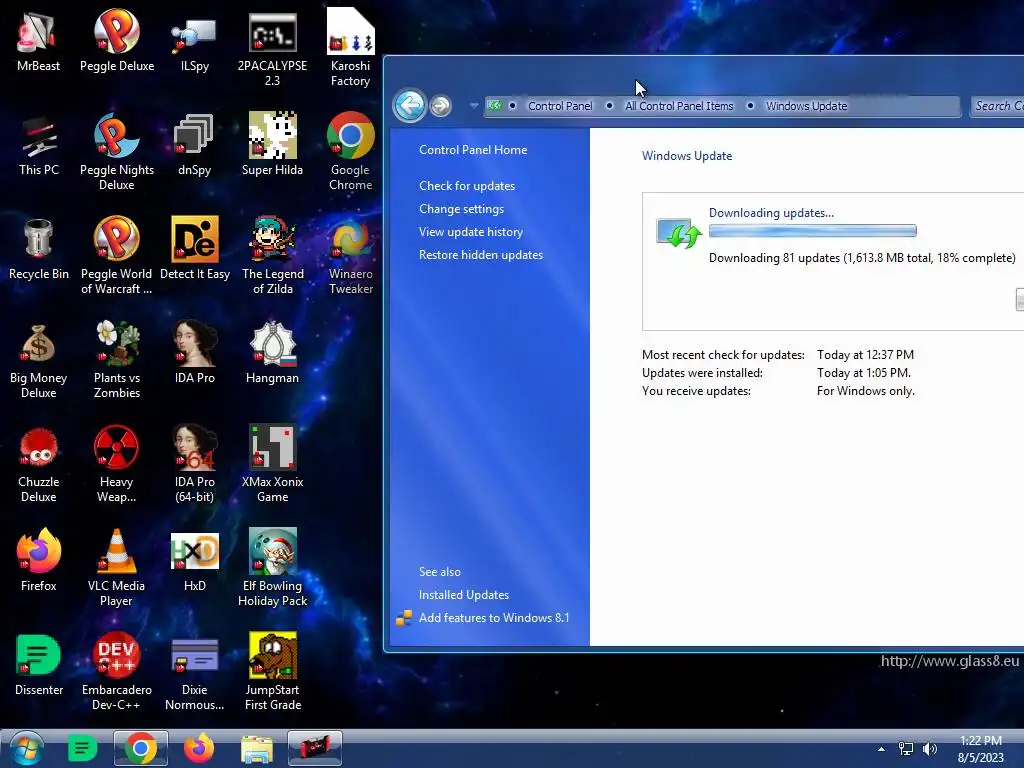1024x768 pixels.
Task: Click the Windows Update shield icon
Action: click(x=679, y=234)
